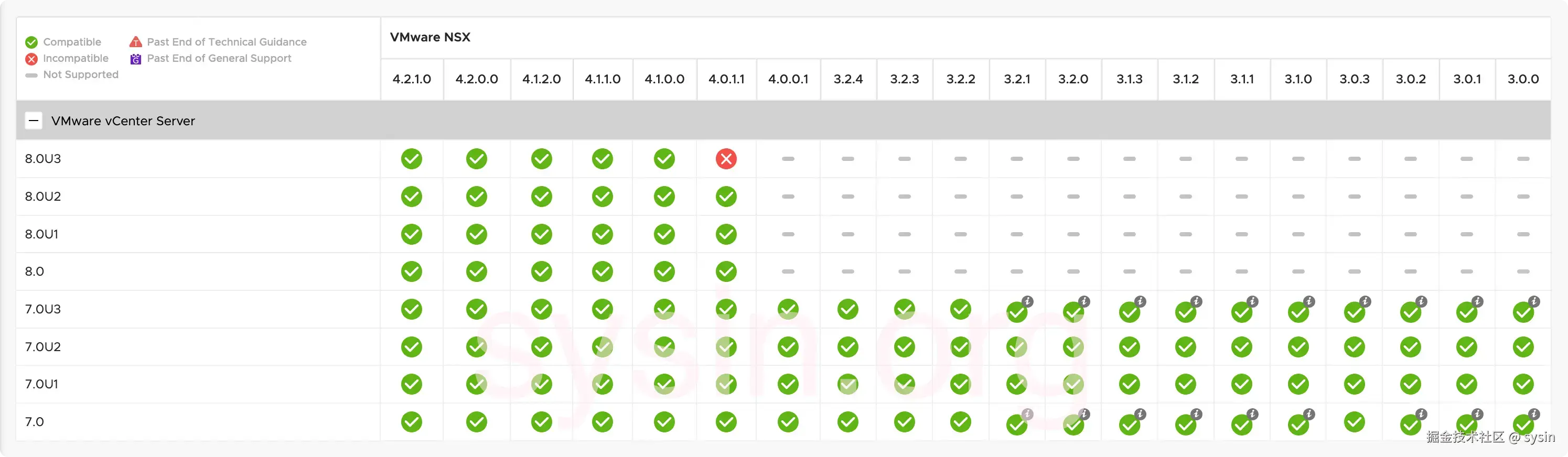Collapse the VMware vCenter Server section
1568x457 pixels.
34,121
